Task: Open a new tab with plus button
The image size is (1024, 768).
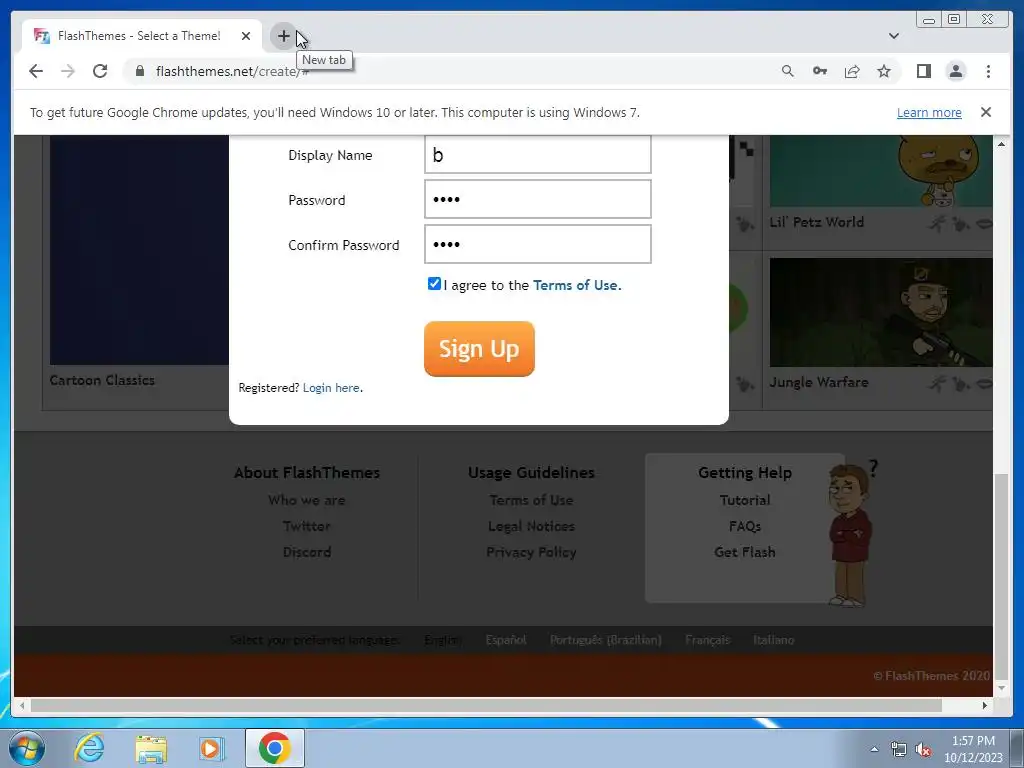Action: 283,36
